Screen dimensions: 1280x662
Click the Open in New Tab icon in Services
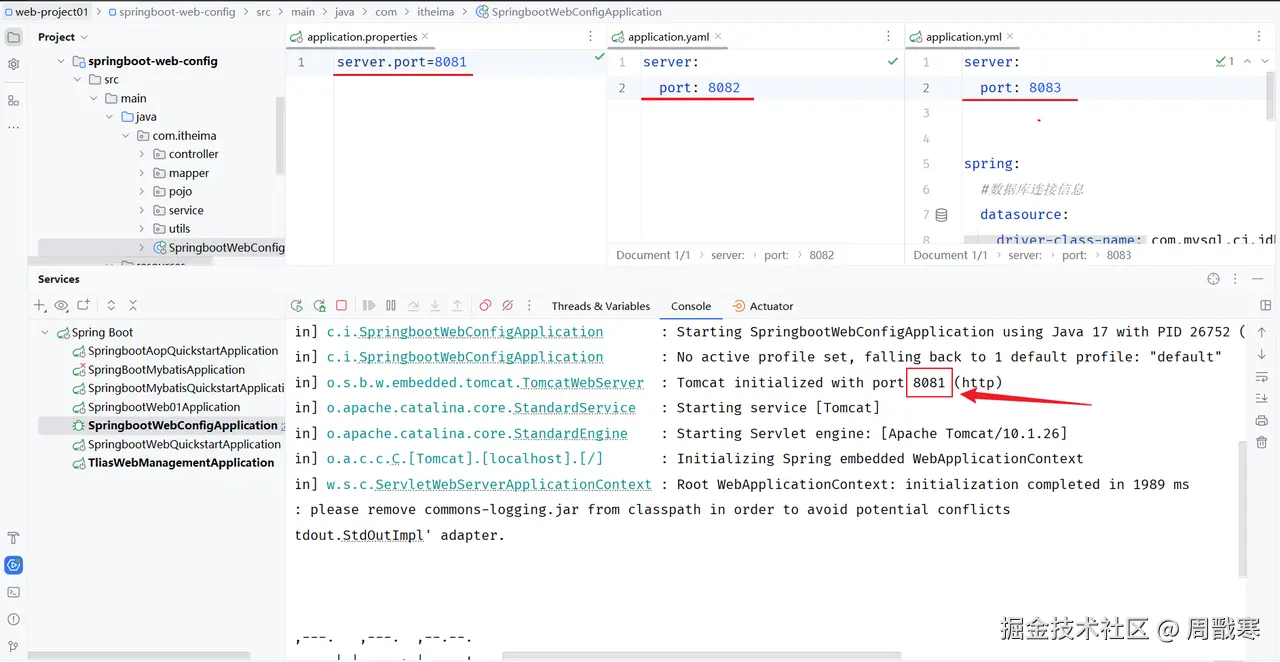point(84,305)
